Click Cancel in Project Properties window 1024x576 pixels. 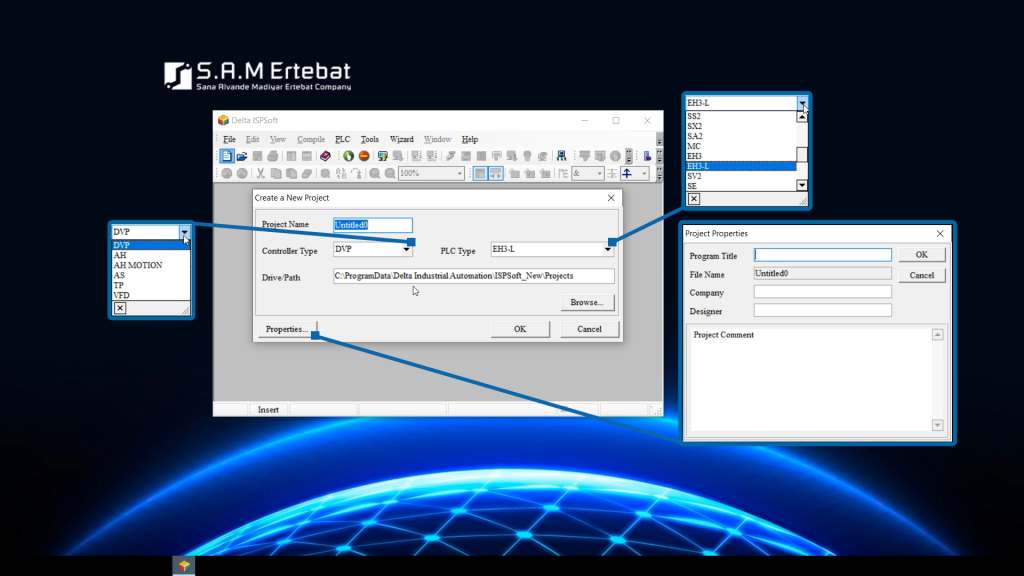point(921,276)
